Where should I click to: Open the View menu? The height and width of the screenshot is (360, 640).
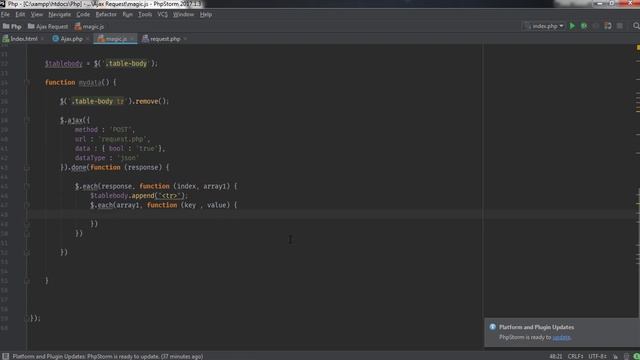tap(37, 14)
